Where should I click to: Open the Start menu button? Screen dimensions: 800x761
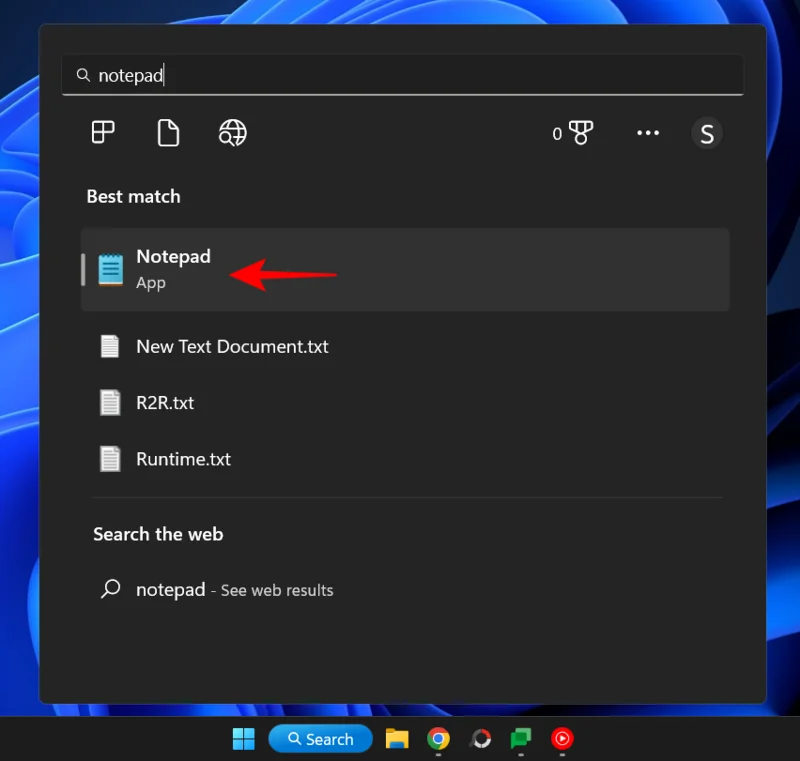(242, 739)
